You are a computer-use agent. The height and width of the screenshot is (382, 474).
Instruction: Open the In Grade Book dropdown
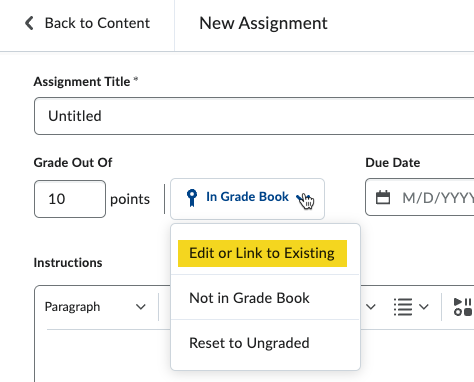point(247,199)
